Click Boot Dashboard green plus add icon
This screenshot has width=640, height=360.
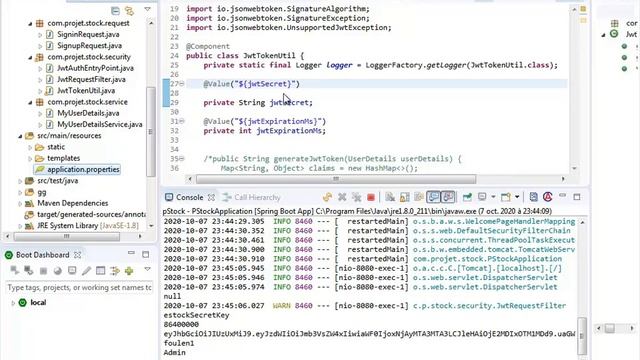[129, 271]
